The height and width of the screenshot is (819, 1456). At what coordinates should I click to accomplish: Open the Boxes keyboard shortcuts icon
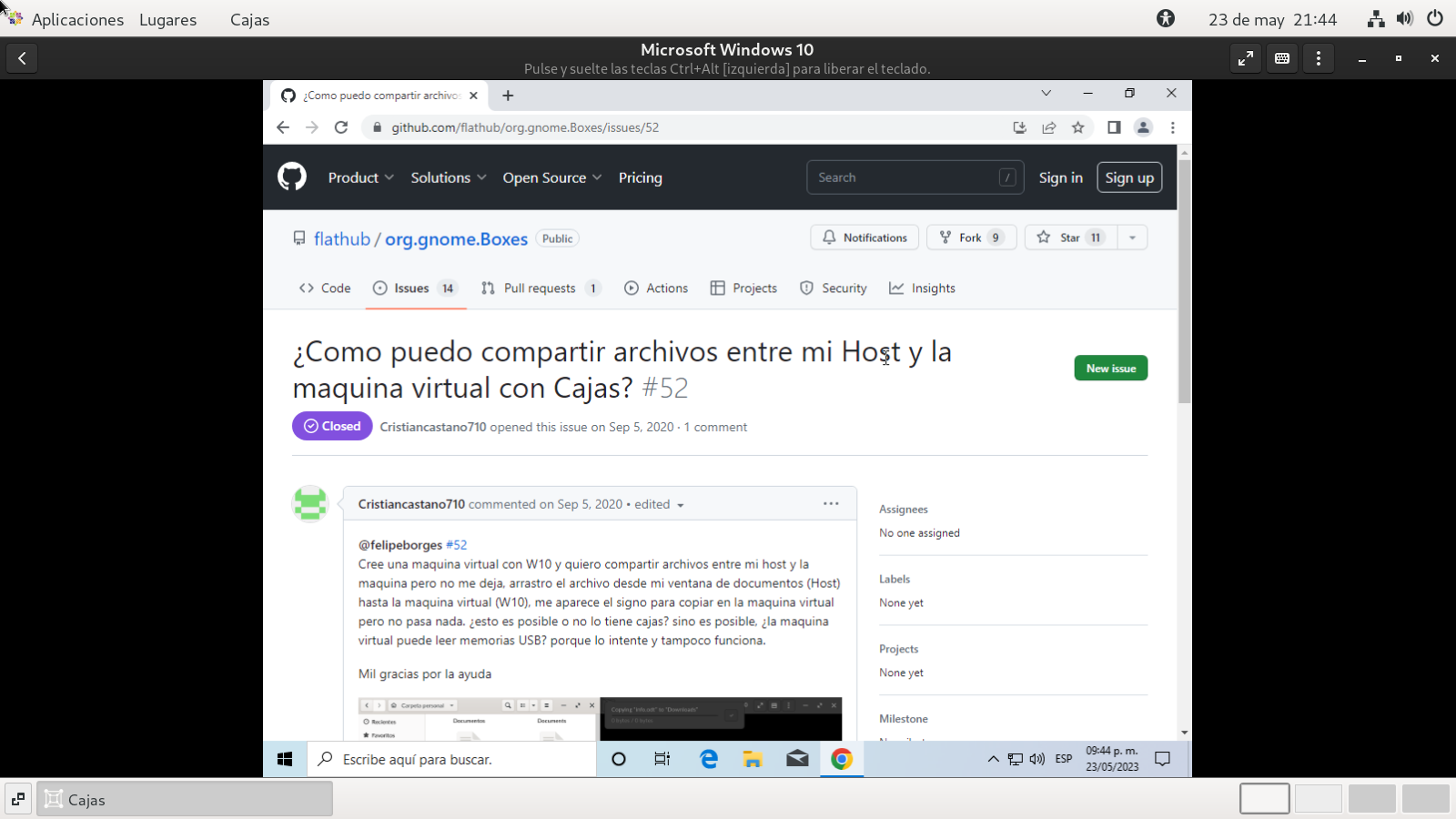[x=1282, y=58]
